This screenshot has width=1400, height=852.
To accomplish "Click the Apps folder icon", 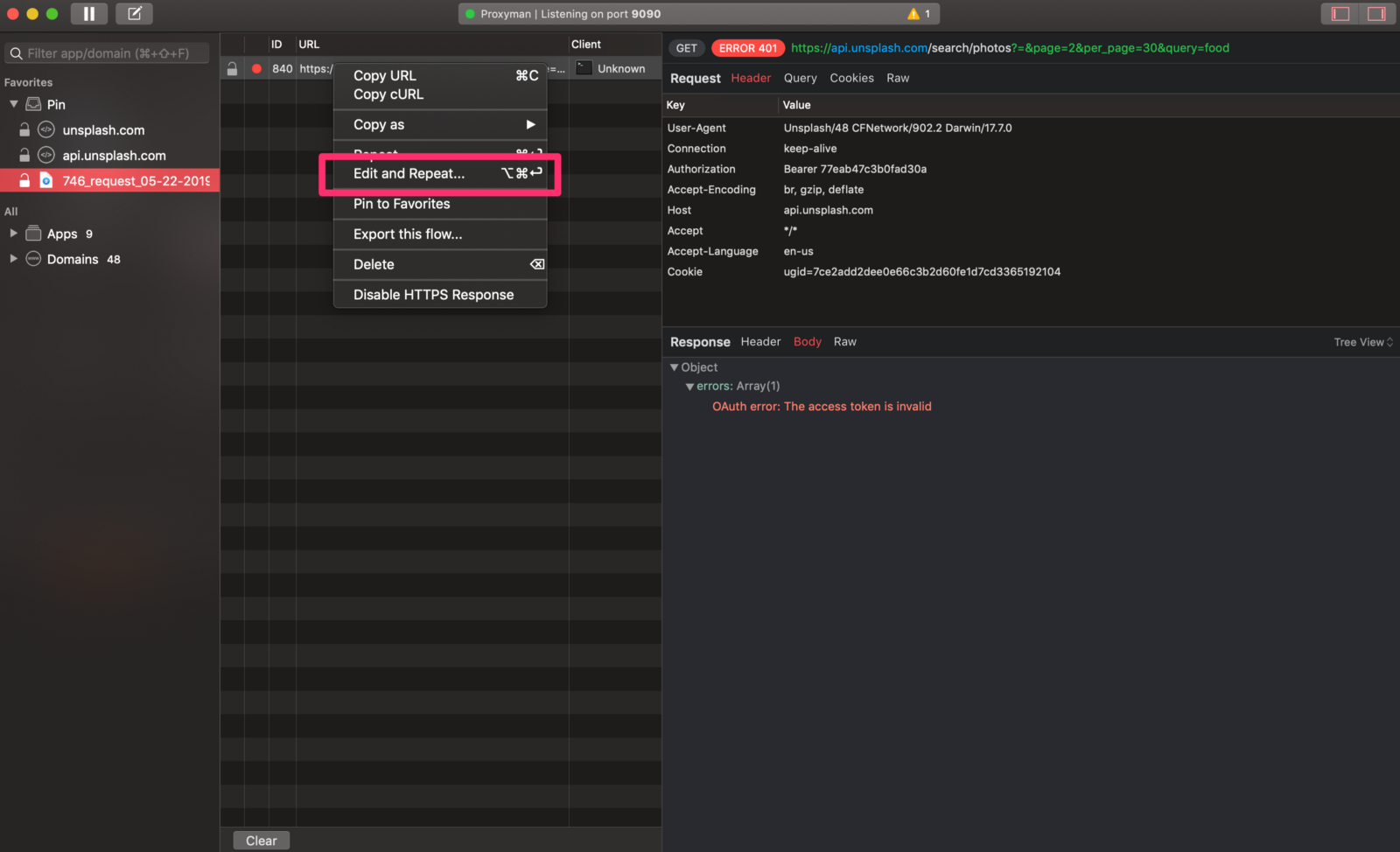I will click(33, 234).
